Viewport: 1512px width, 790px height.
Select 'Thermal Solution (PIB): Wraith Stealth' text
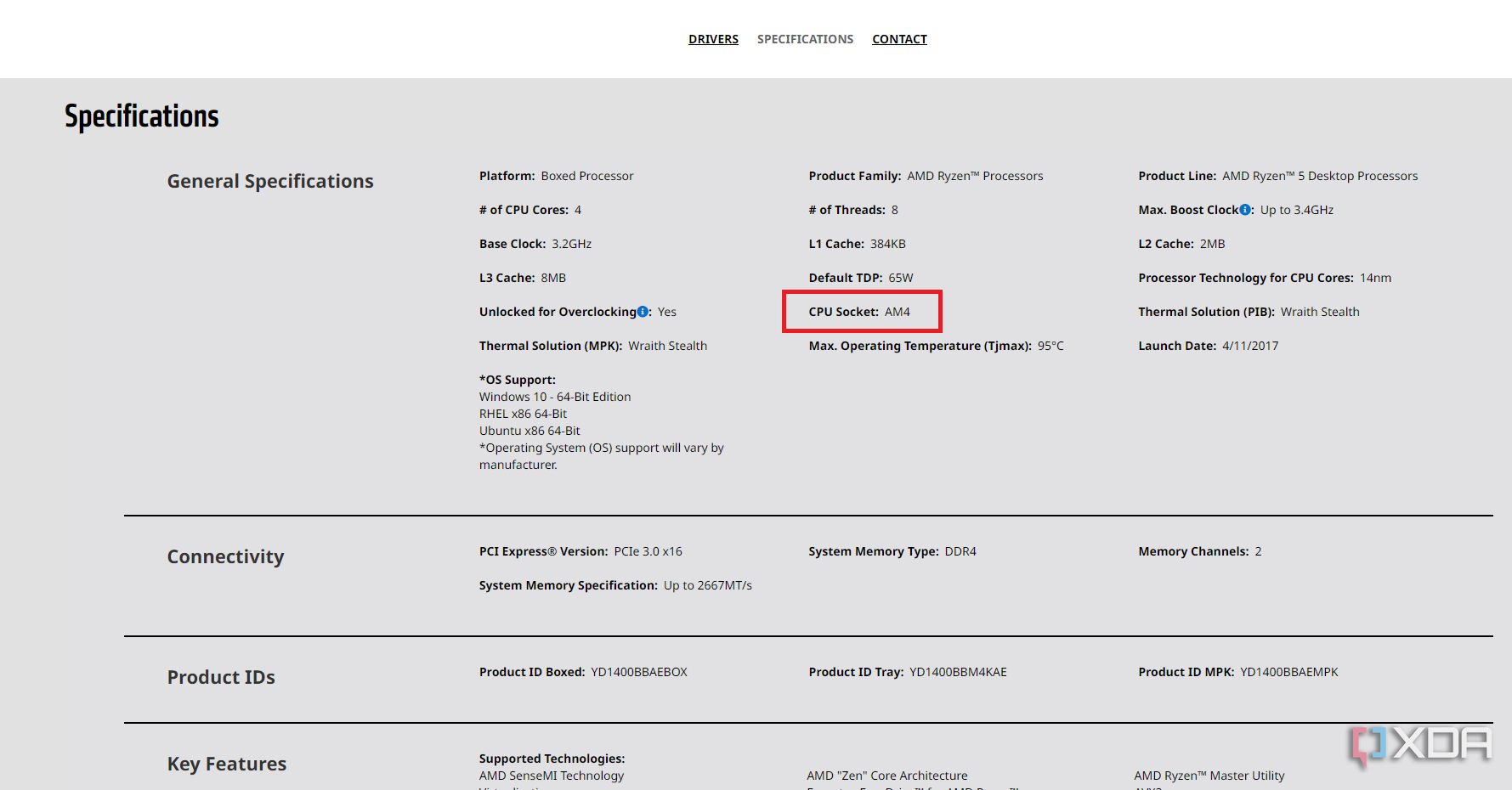(x=1249, y=312)
